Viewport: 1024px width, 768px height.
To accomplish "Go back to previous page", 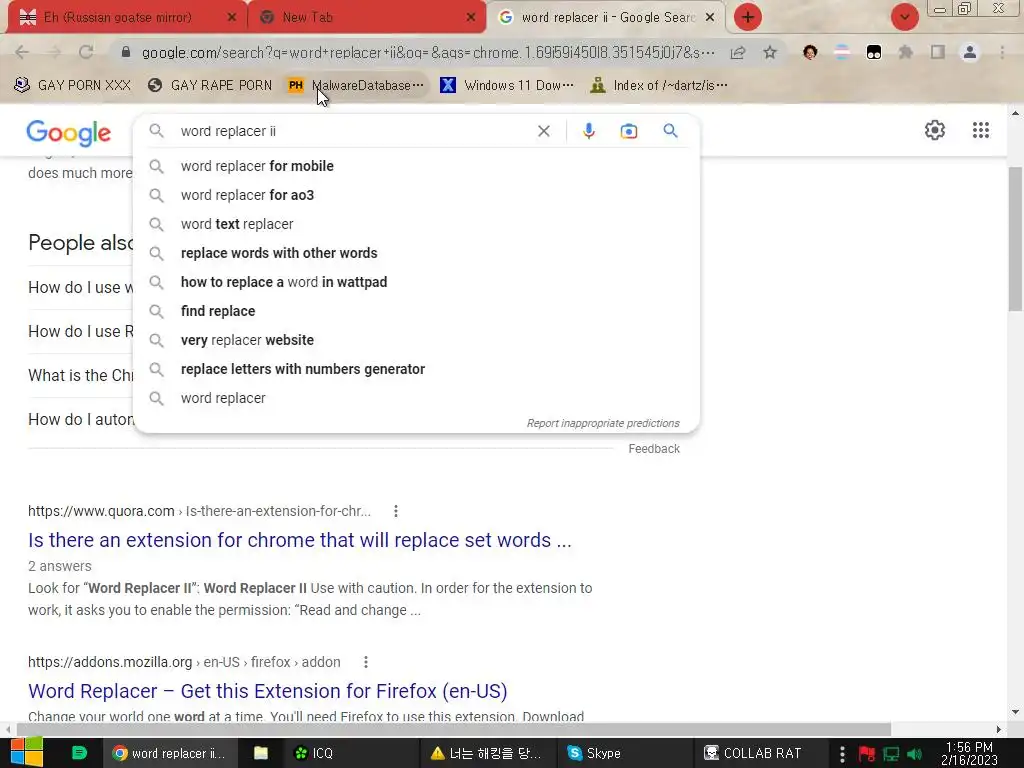I will (22, 52).
